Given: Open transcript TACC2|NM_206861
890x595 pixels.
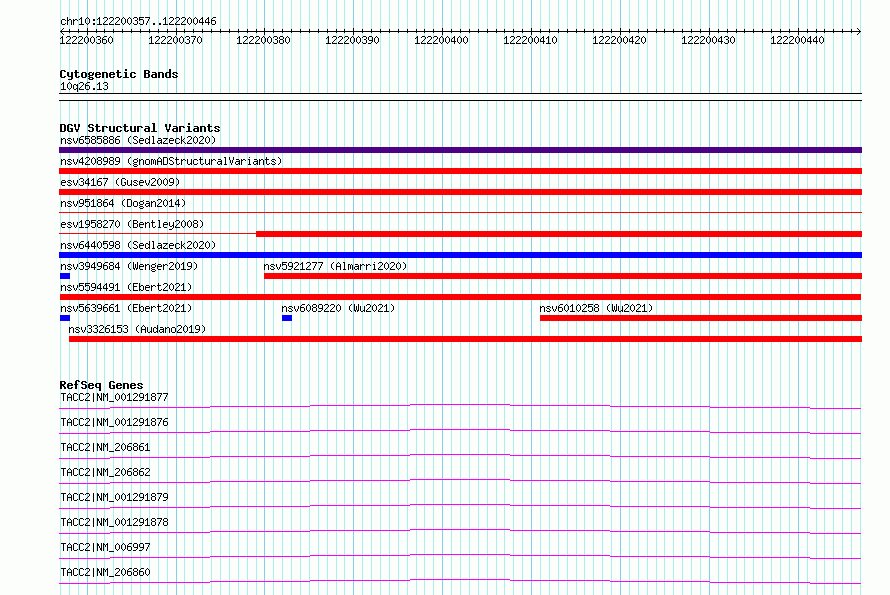Looking at the screenshot, I should [x=105, y=447].
